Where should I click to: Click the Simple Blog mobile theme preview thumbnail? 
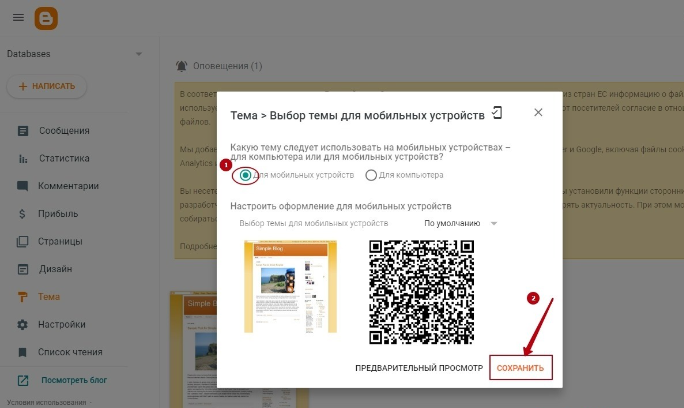[291, 286]
